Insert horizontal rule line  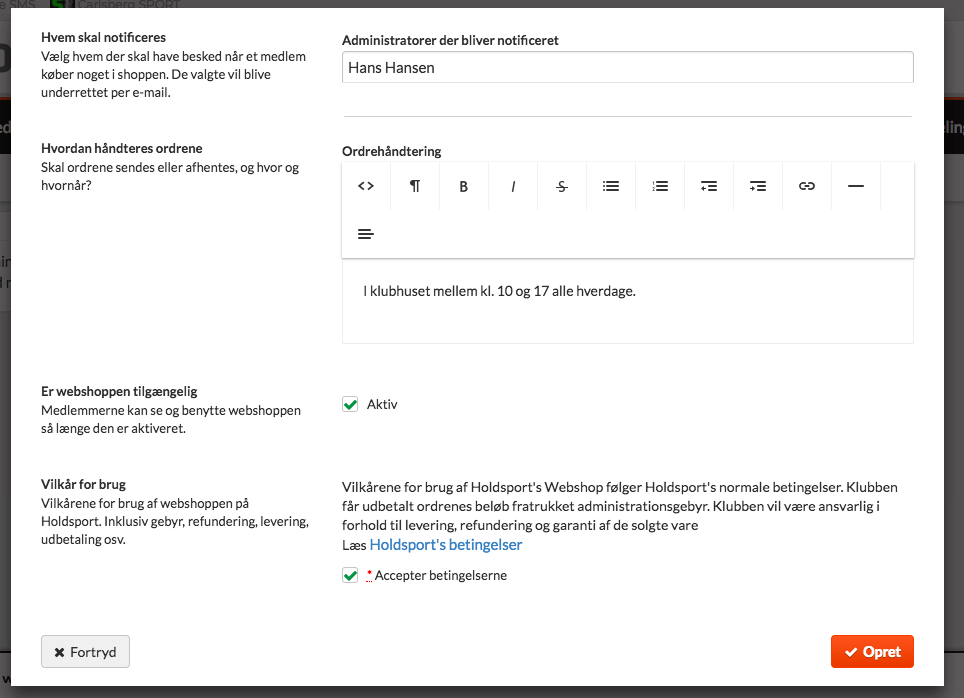[x=856, y=186]
